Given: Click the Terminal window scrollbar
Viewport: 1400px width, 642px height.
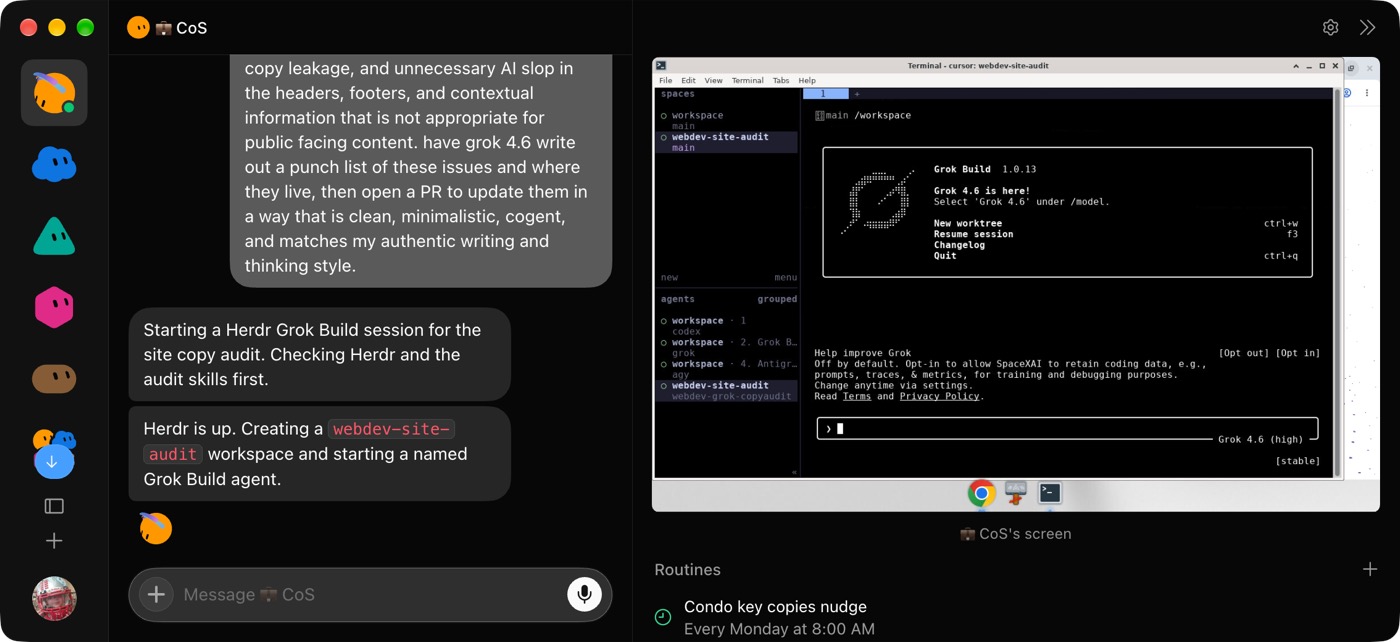Looking at the screenshot, I should [x=1338, y=282].
